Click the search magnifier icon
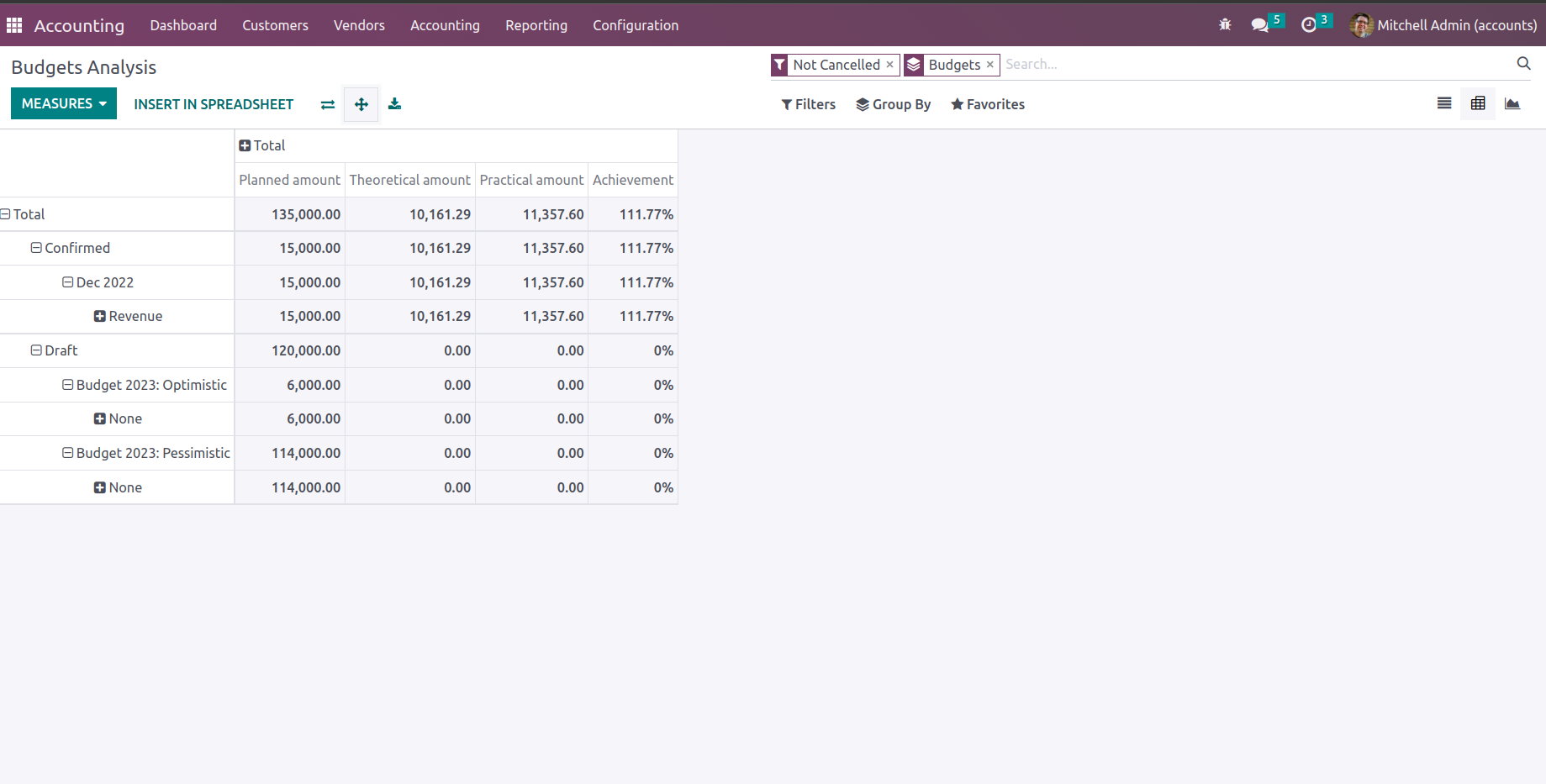Image resolution: width=1546 pixels, height=784 pixels. click(1523, 64)
